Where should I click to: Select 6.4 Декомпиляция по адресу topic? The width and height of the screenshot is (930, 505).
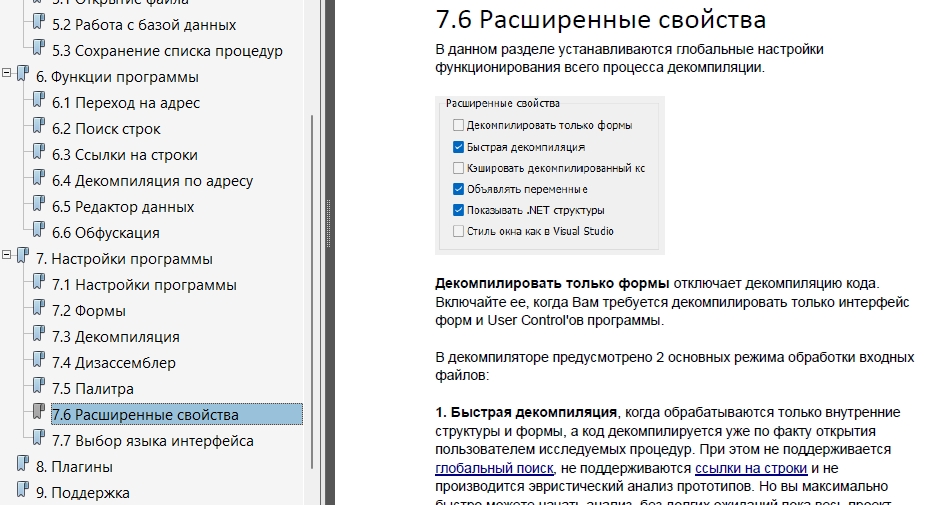click(x=152, y=181)
